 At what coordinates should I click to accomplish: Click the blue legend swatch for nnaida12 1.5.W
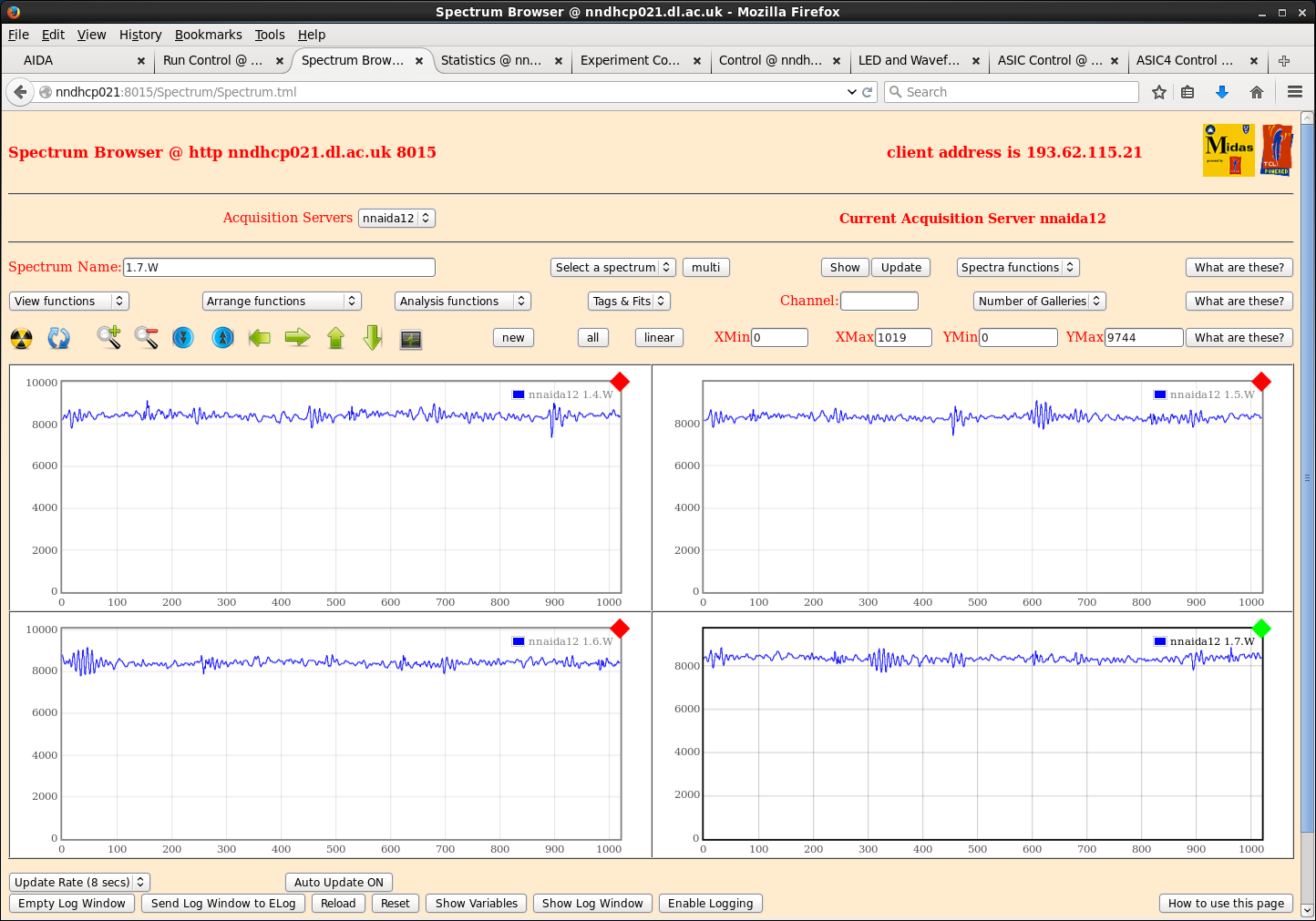coord(1159,394)
